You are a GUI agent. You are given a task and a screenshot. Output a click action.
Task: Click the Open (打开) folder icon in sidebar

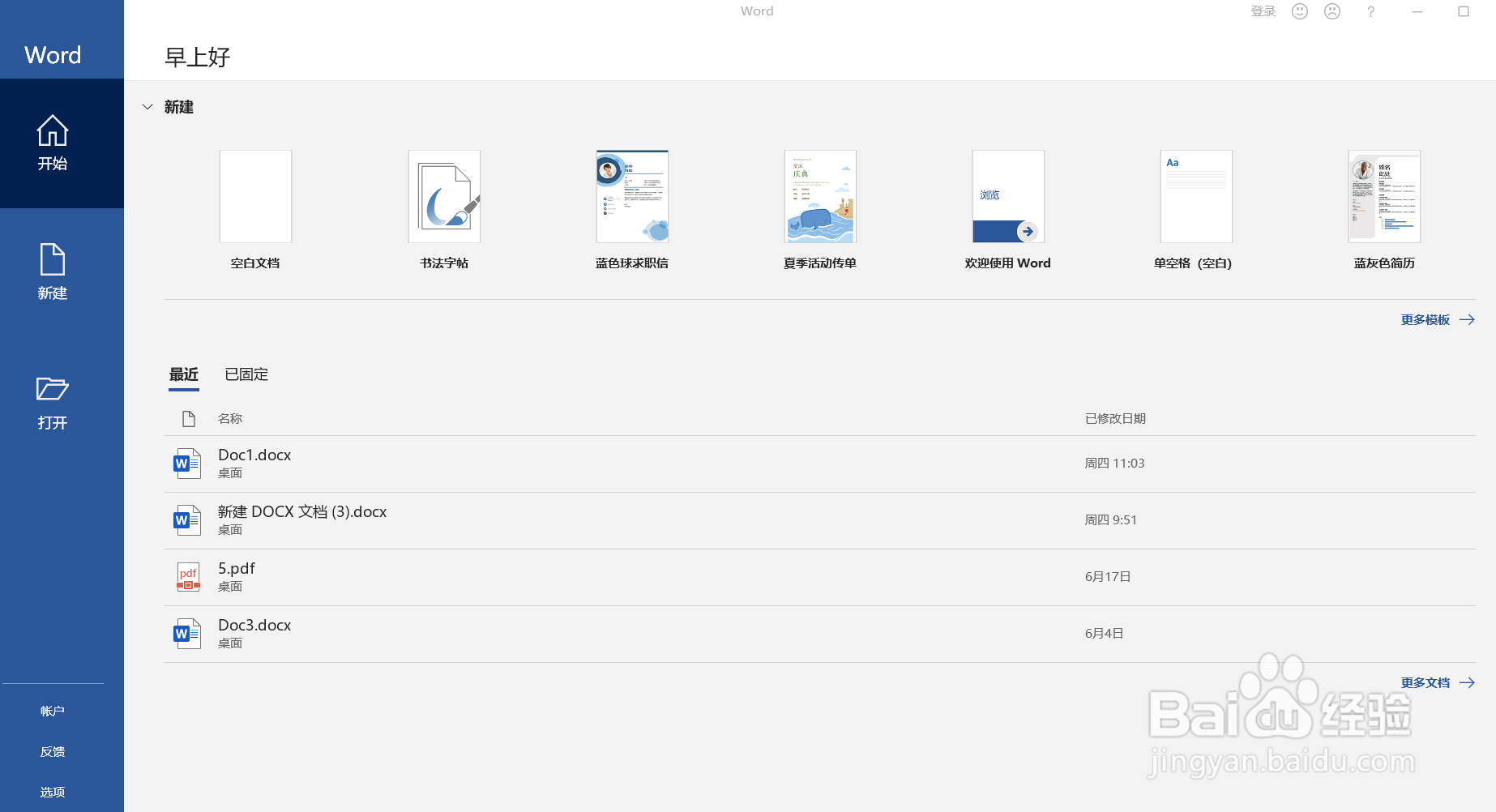53,389
